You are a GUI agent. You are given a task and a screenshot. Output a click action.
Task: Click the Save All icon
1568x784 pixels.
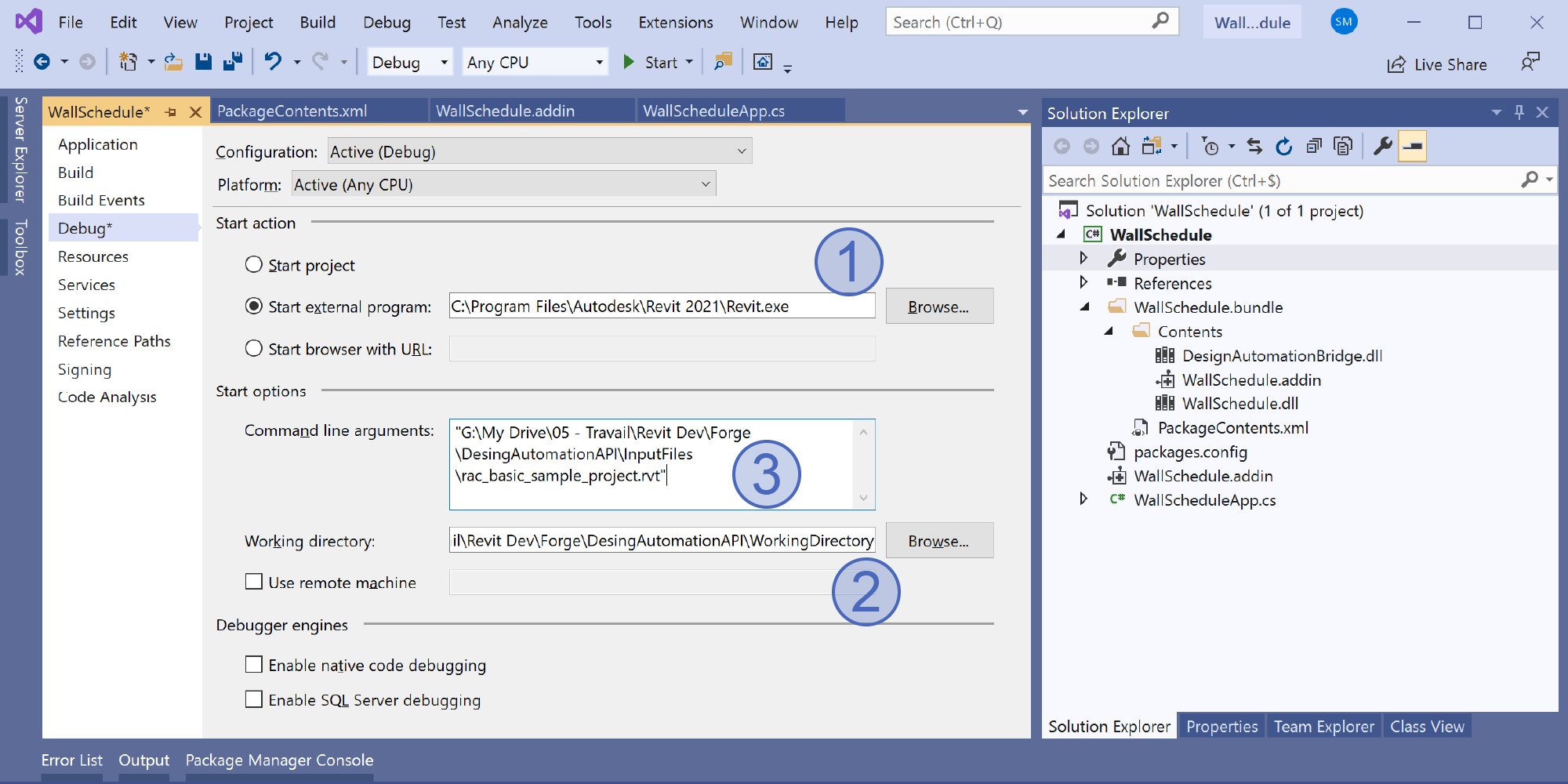[x=233, y=62]
